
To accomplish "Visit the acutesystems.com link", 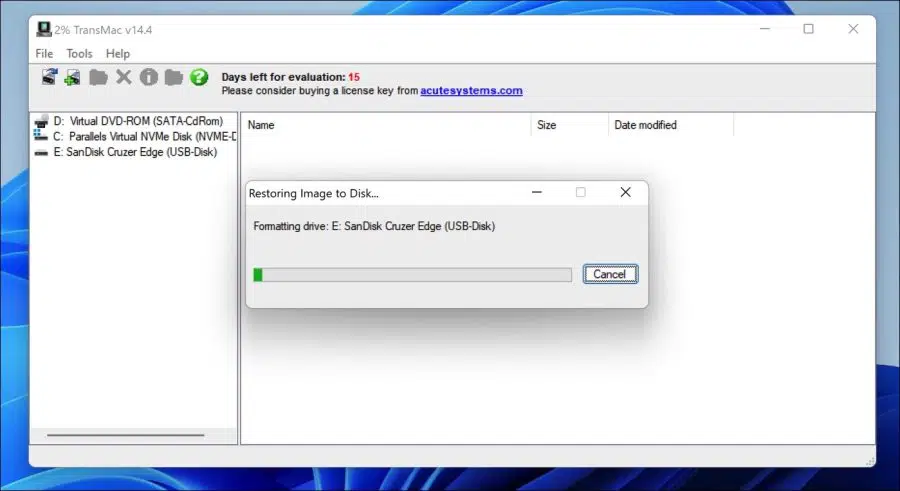I will coord(471,90).
